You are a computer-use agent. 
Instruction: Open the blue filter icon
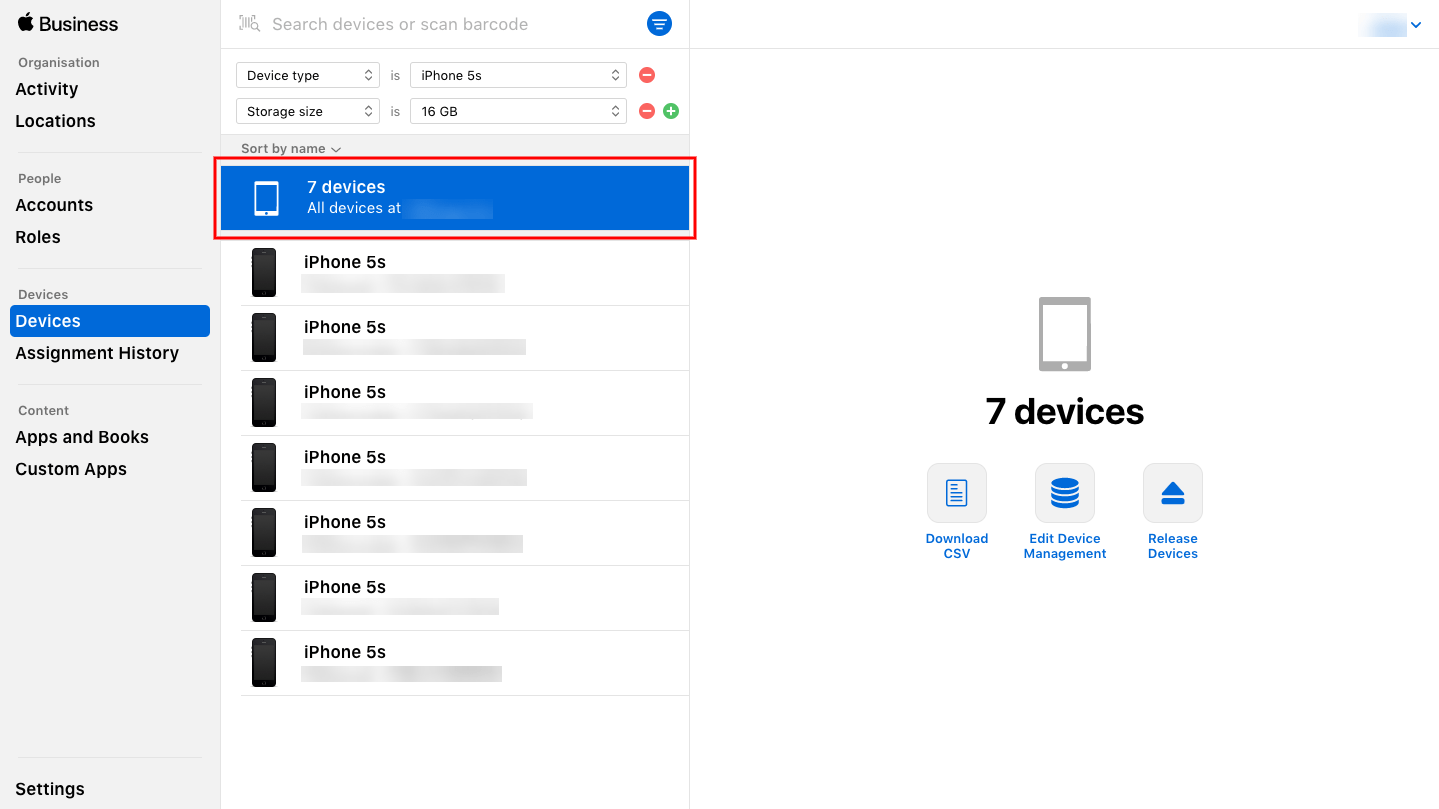[x=659, y=23]
